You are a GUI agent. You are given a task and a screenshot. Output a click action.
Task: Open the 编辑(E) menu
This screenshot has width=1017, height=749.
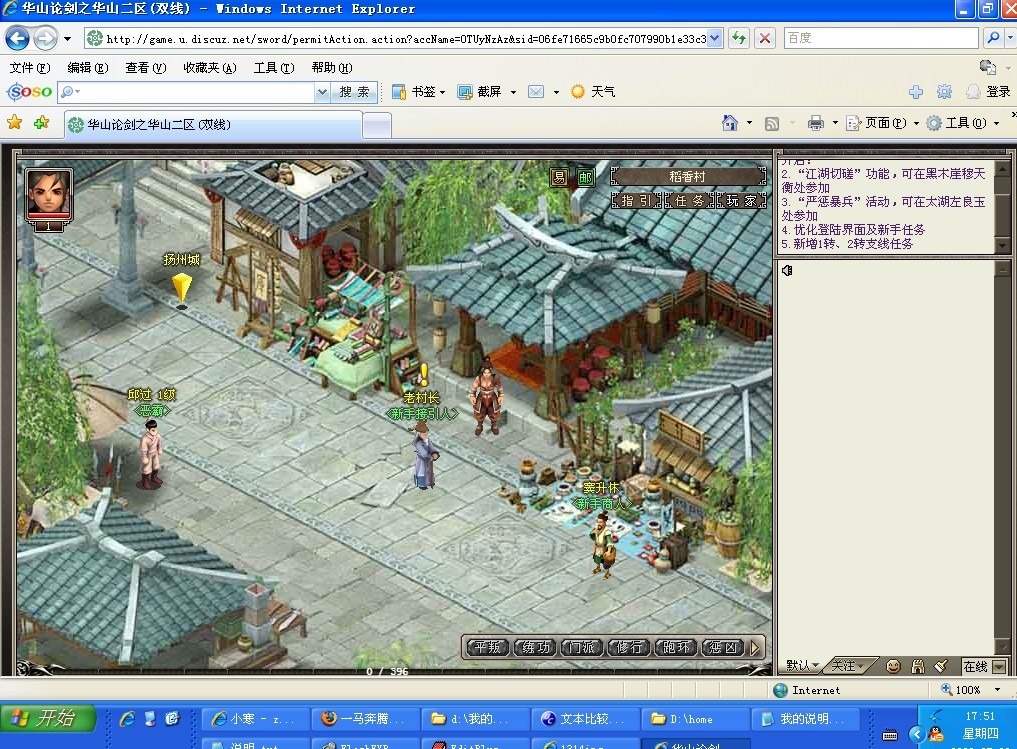click(88, 67)
